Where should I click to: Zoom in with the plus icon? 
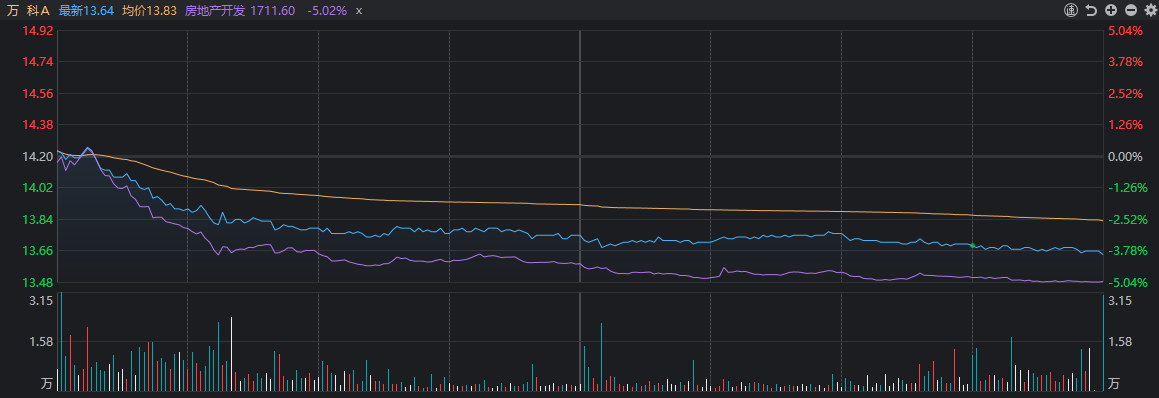click(x=1111, y=10)
